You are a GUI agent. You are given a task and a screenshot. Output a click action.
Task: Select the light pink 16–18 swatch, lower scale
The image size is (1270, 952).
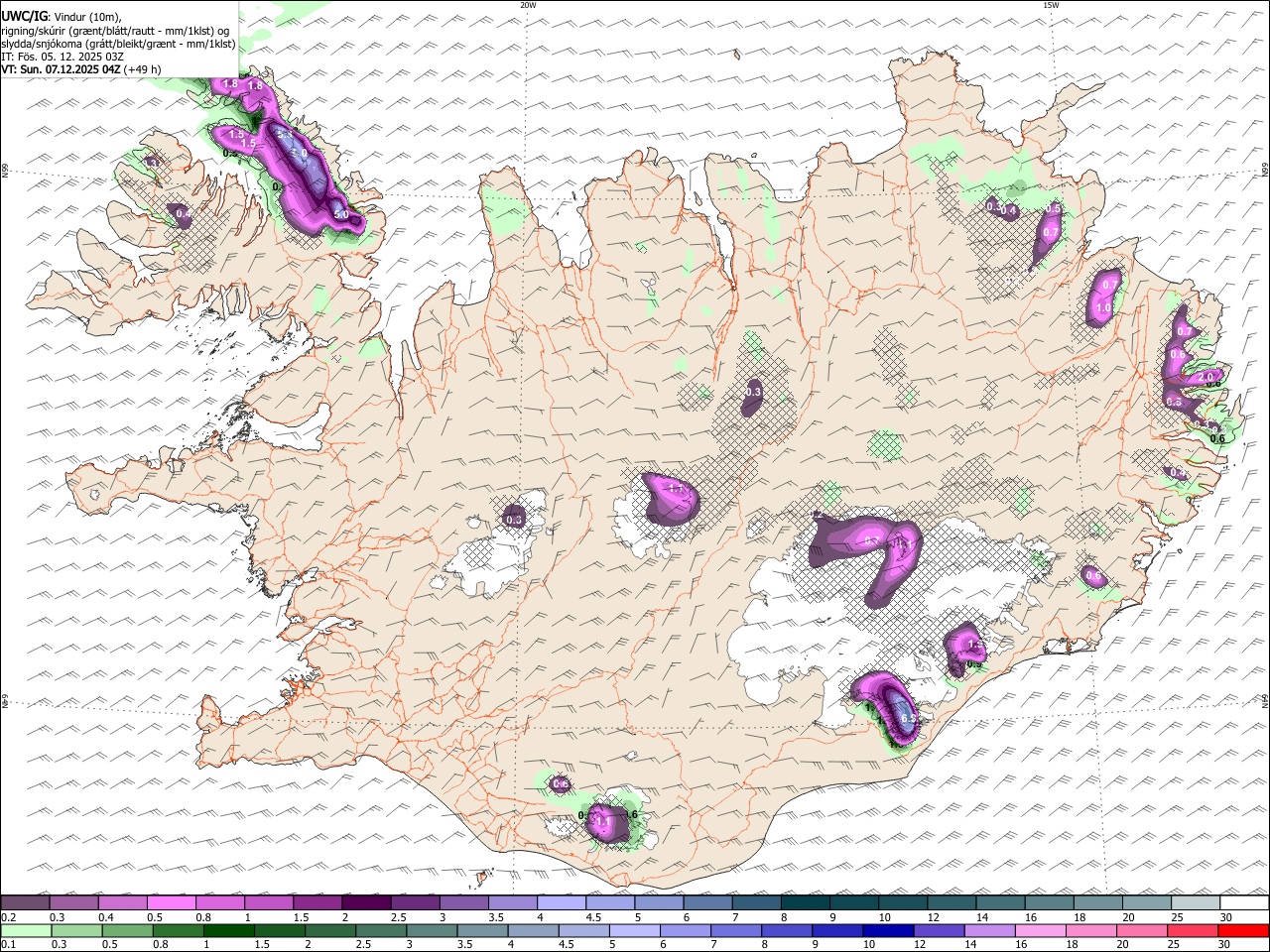click(x=1040, y=931)
